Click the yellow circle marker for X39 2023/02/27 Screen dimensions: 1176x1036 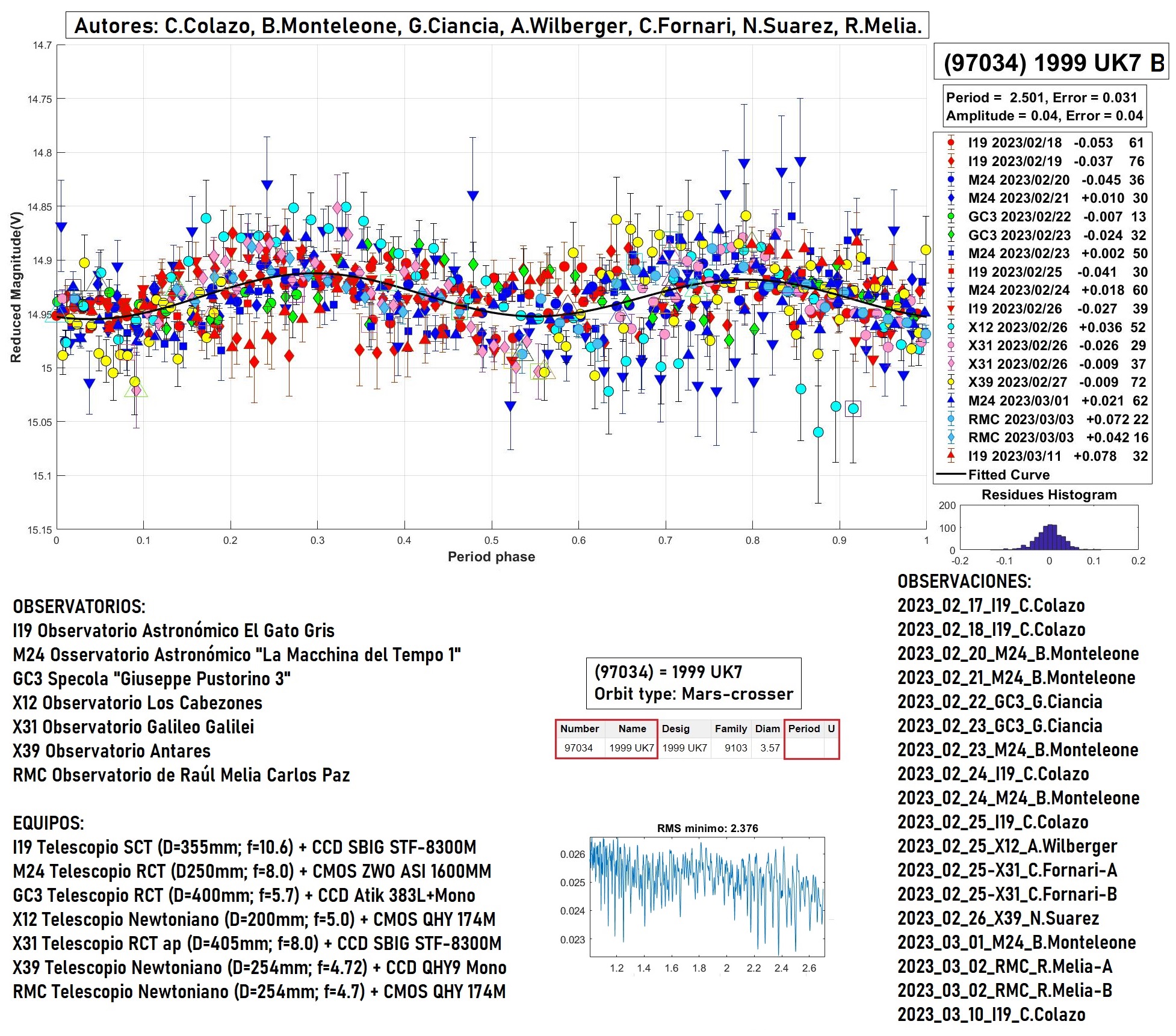[x=951, y=382]
